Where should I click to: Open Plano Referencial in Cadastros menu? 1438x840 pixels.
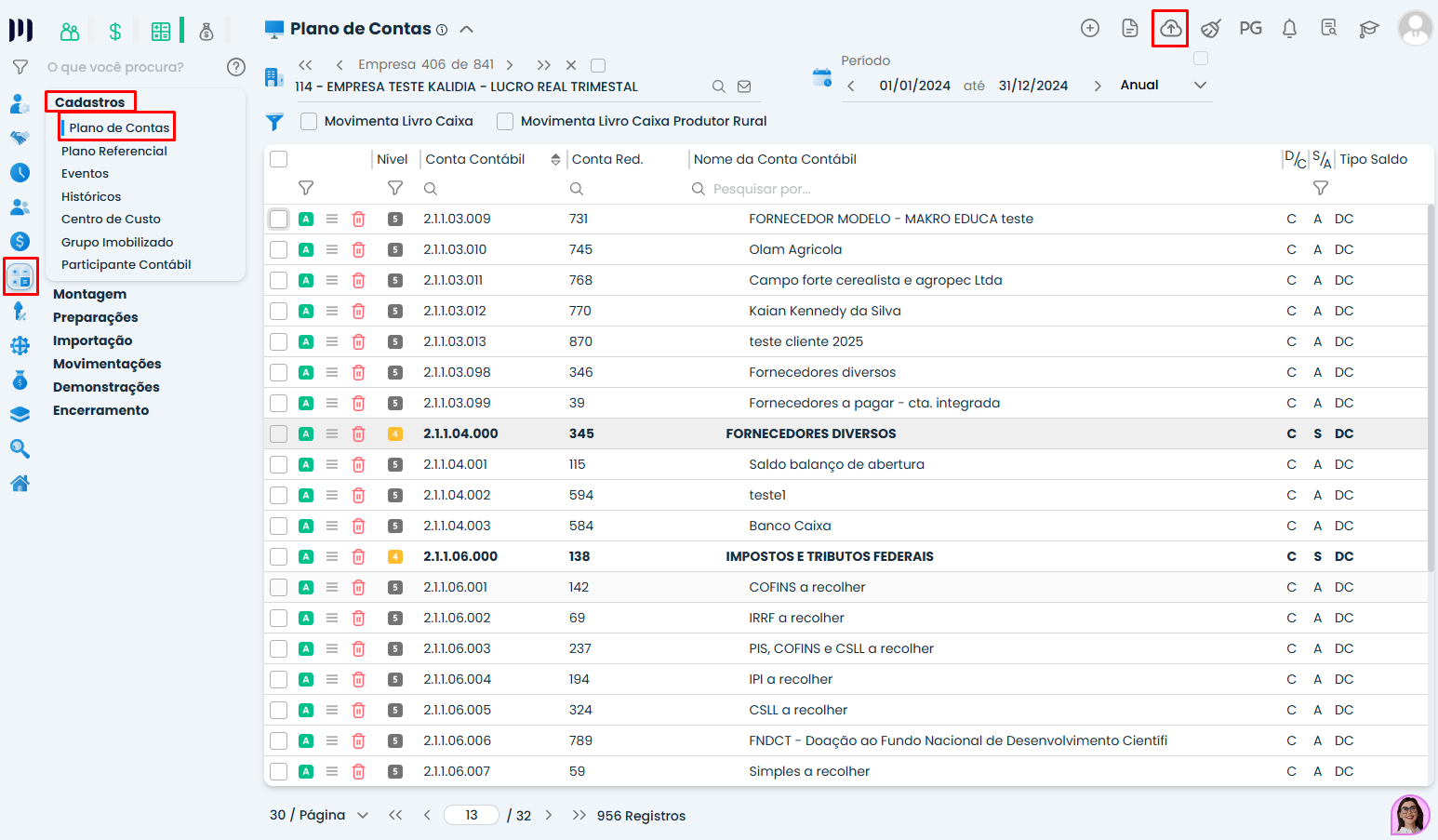pos(114,151)
